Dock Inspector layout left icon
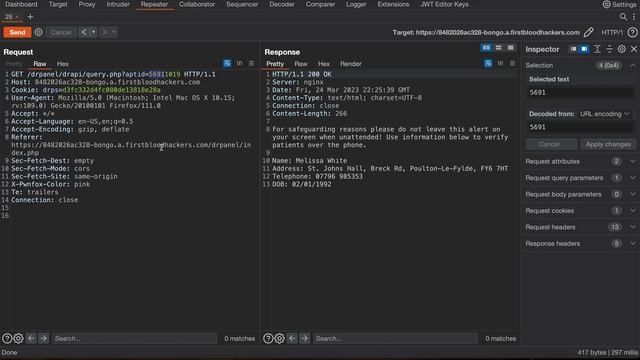This screenshot has width=640, height=360. click(x=573, y=49)
